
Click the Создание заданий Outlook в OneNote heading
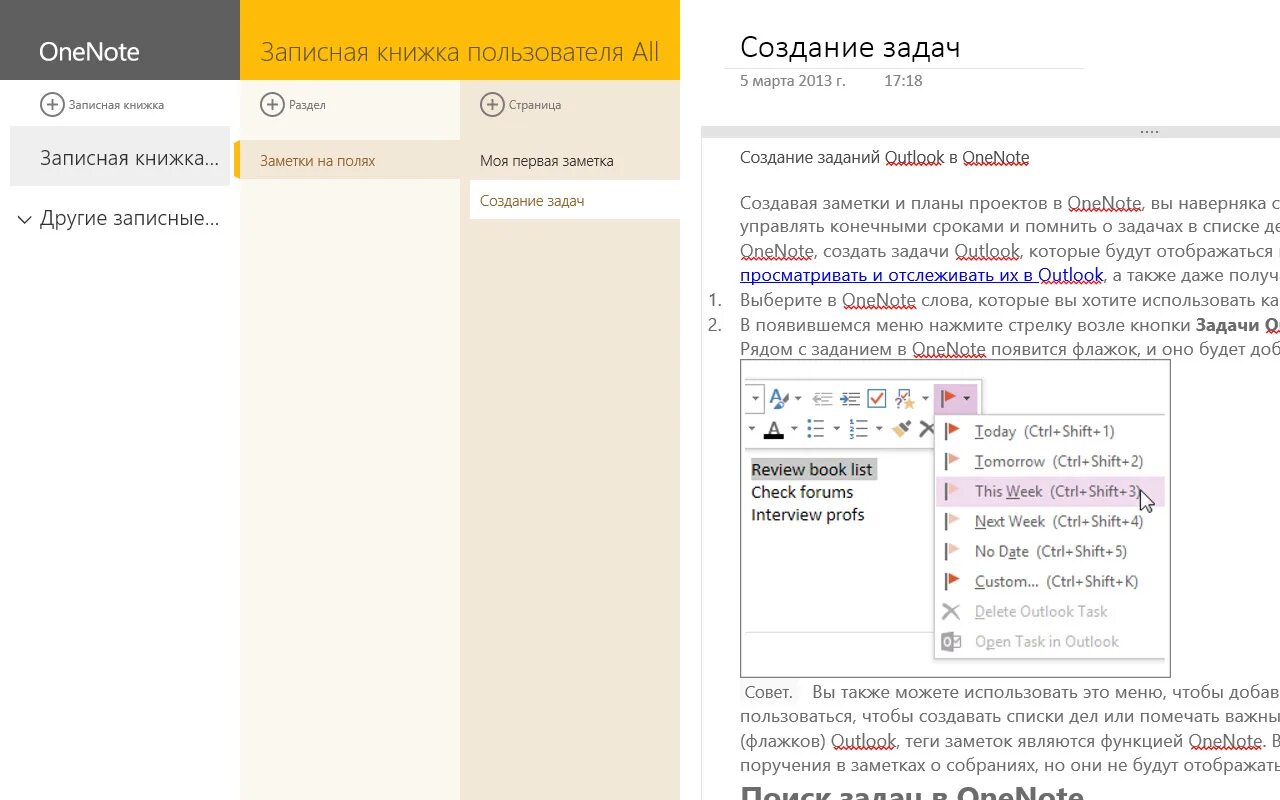(884, 157)
